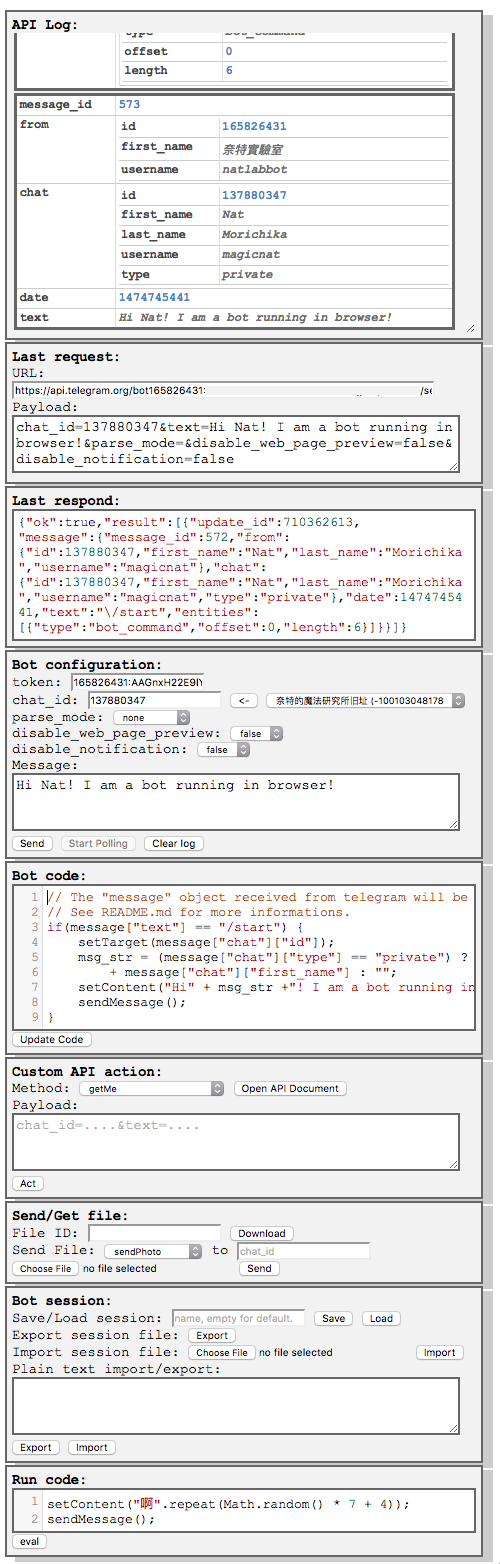Click message_id value 573

point(129,104)
